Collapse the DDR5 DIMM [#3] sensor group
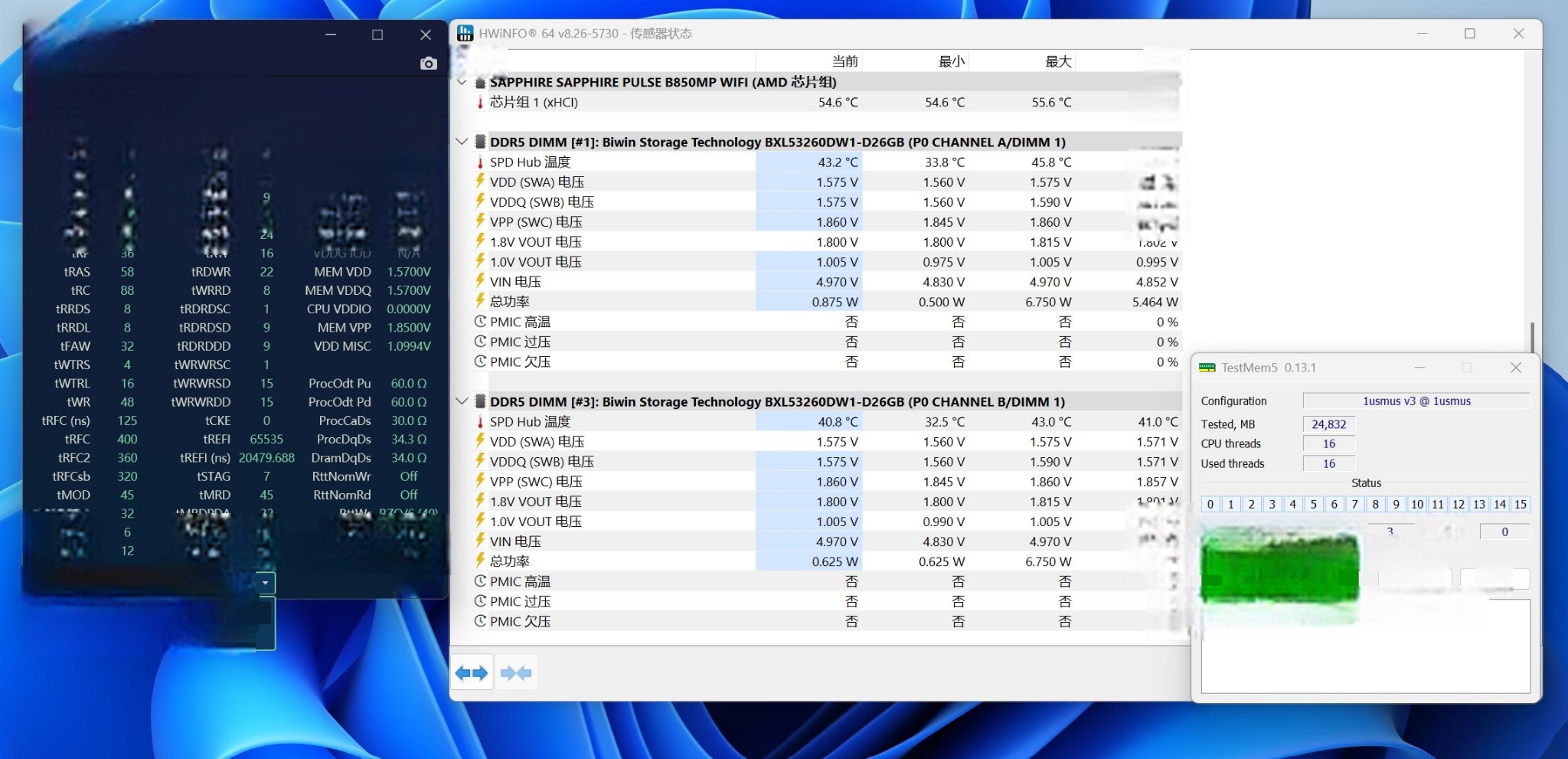Viewport: 1568px width, 759px height. (462, 401)
